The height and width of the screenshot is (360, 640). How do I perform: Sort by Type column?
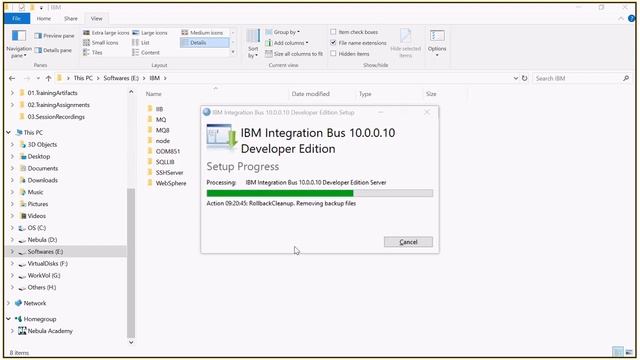(365, 94)
